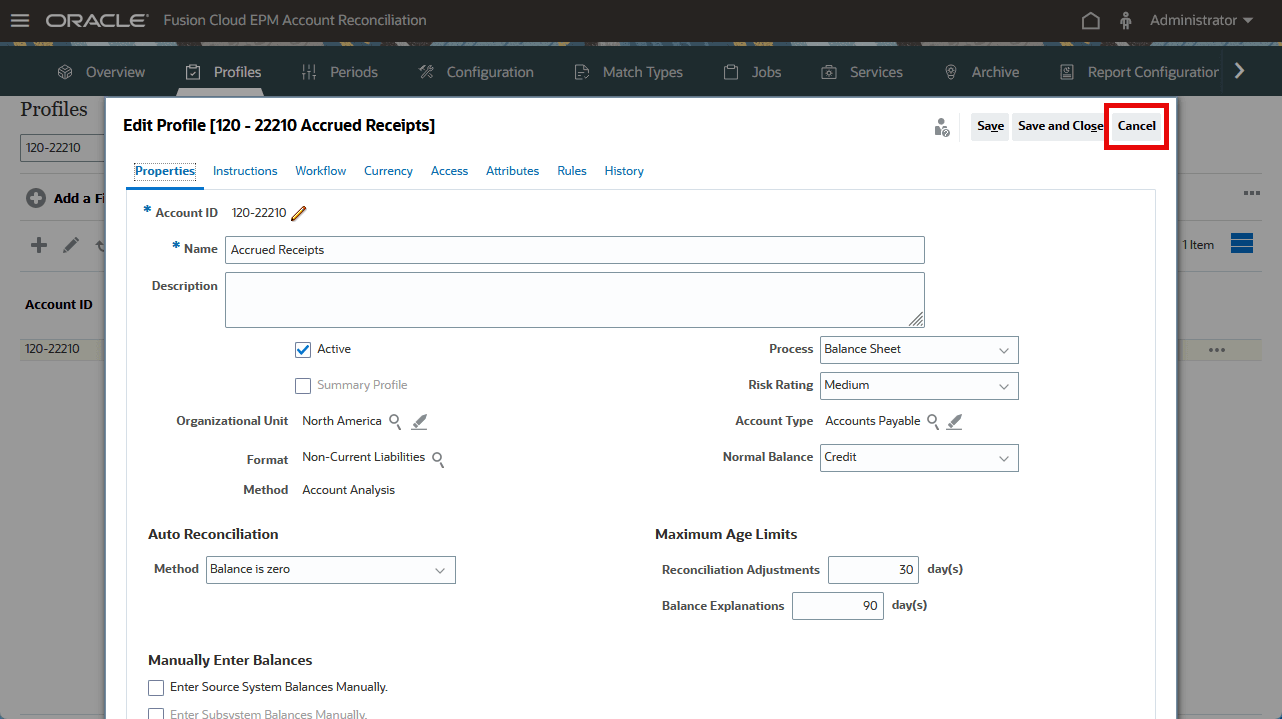The image size is (1282, 719).
Task: Switch to the Workflow tab
Action: pos(321,171)
